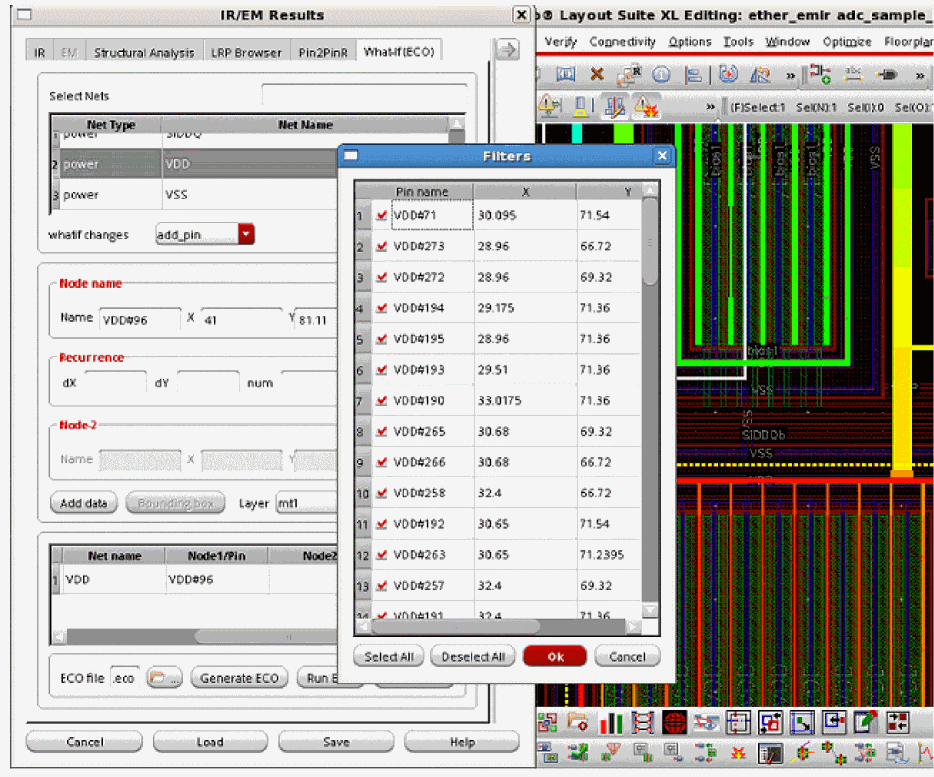Switch to the Structural Analysis tab

(x=146, y=52)
